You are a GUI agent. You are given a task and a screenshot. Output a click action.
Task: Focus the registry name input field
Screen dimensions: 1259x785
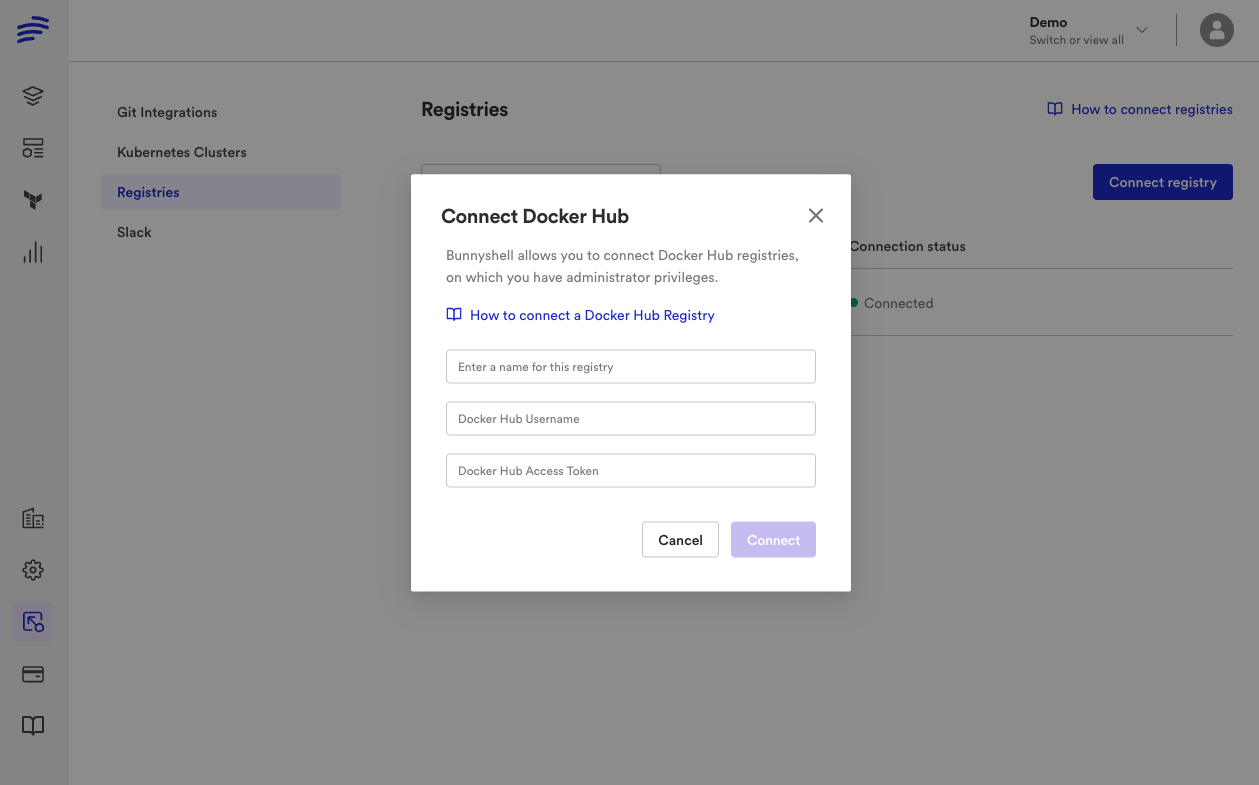pos(631,367)
